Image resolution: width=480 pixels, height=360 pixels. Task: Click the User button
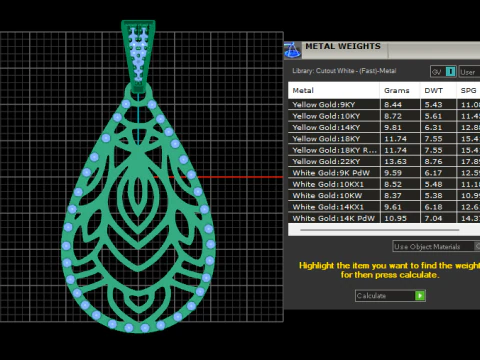click(x=469, y=72)
